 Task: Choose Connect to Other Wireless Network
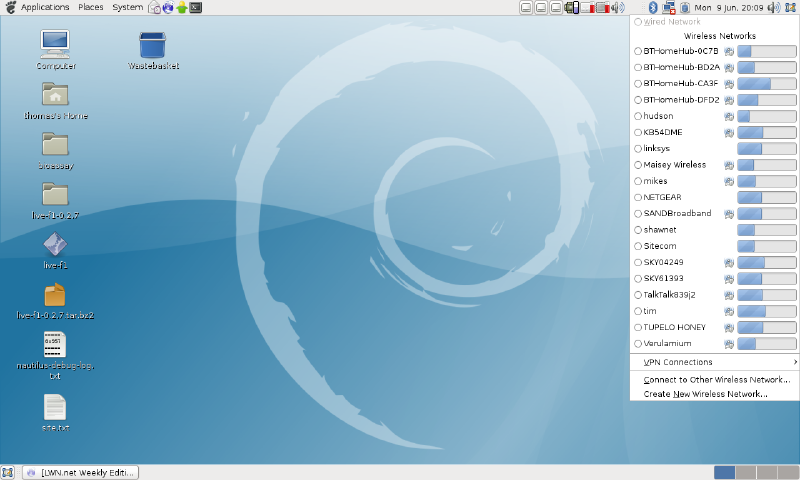[716, 380]
